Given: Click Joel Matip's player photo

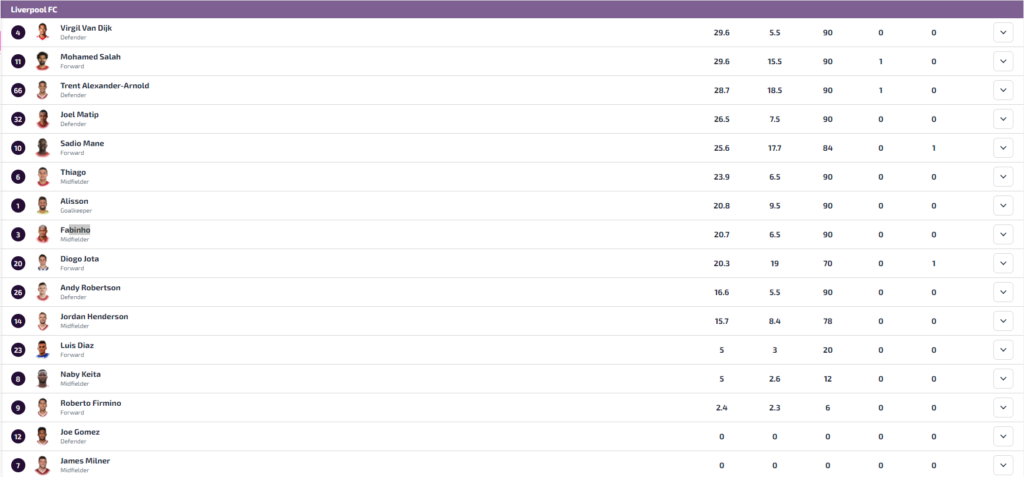Looking at the screenshot, I should [42, 119].
